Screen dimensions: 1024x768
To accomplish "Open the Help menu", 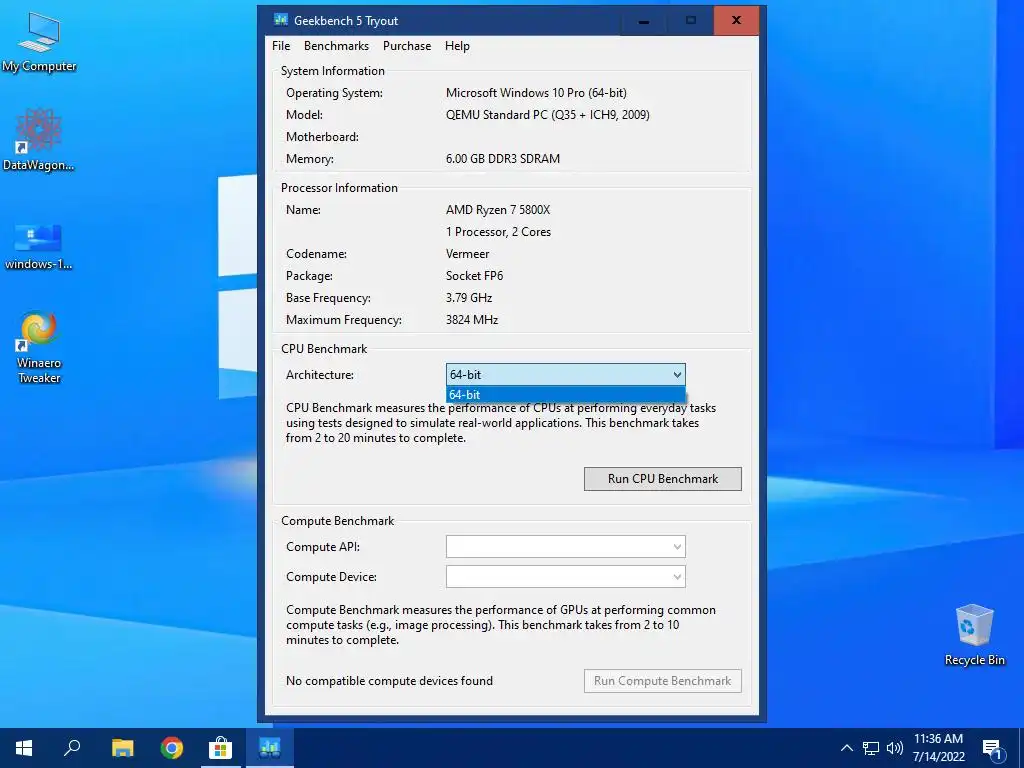I will click(x=457, y=46).
